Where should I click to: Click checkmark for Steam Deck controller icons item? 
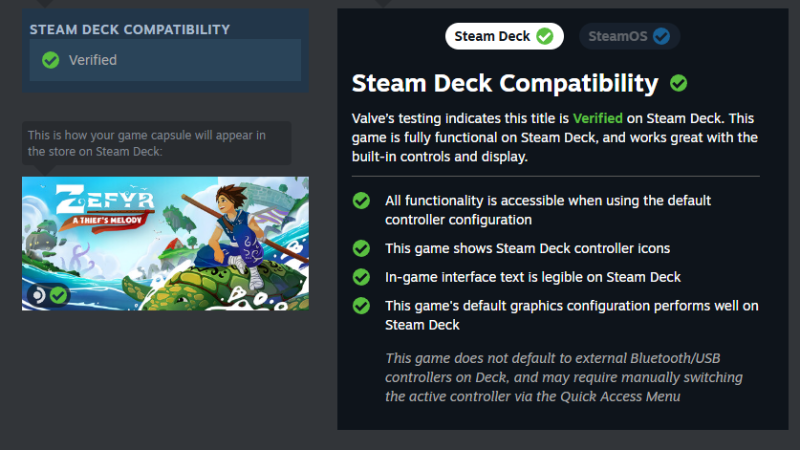[x=361, y=247]
